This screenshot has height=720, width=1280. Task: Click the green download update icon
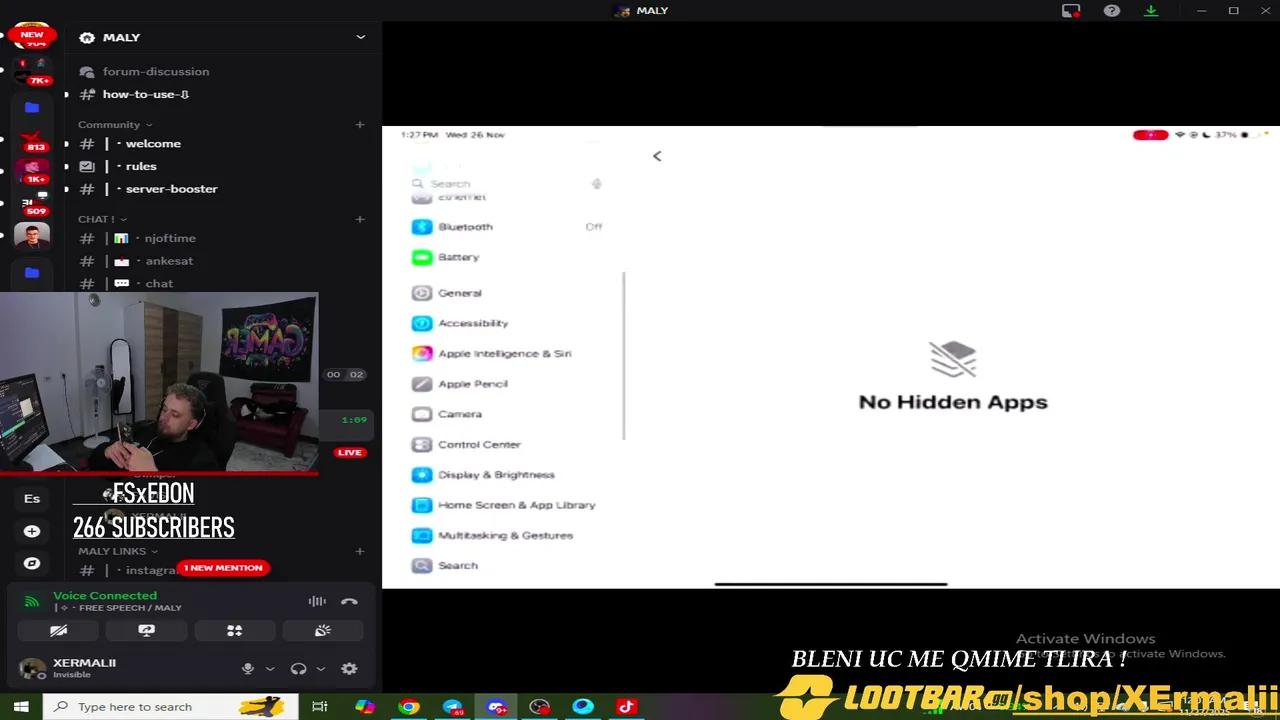[1151, 11]
